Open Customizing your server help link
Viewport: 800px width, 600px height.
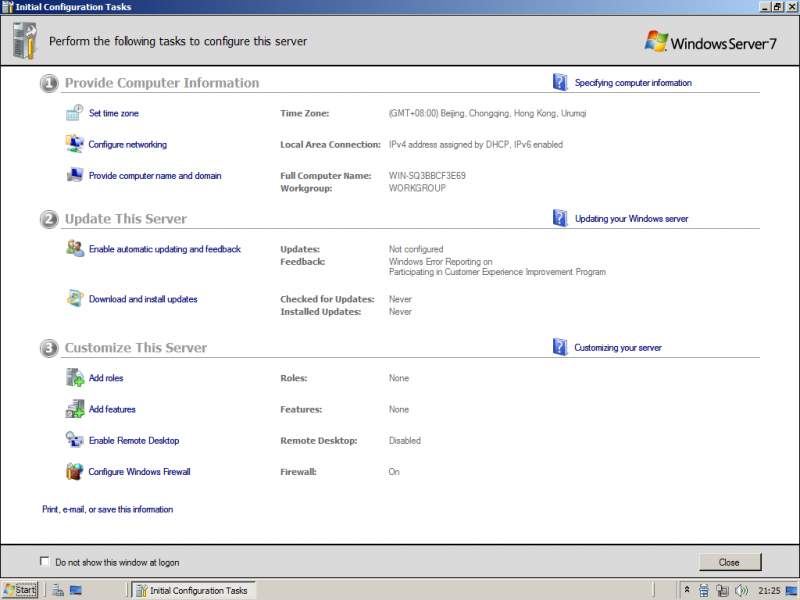pos(618,347)
